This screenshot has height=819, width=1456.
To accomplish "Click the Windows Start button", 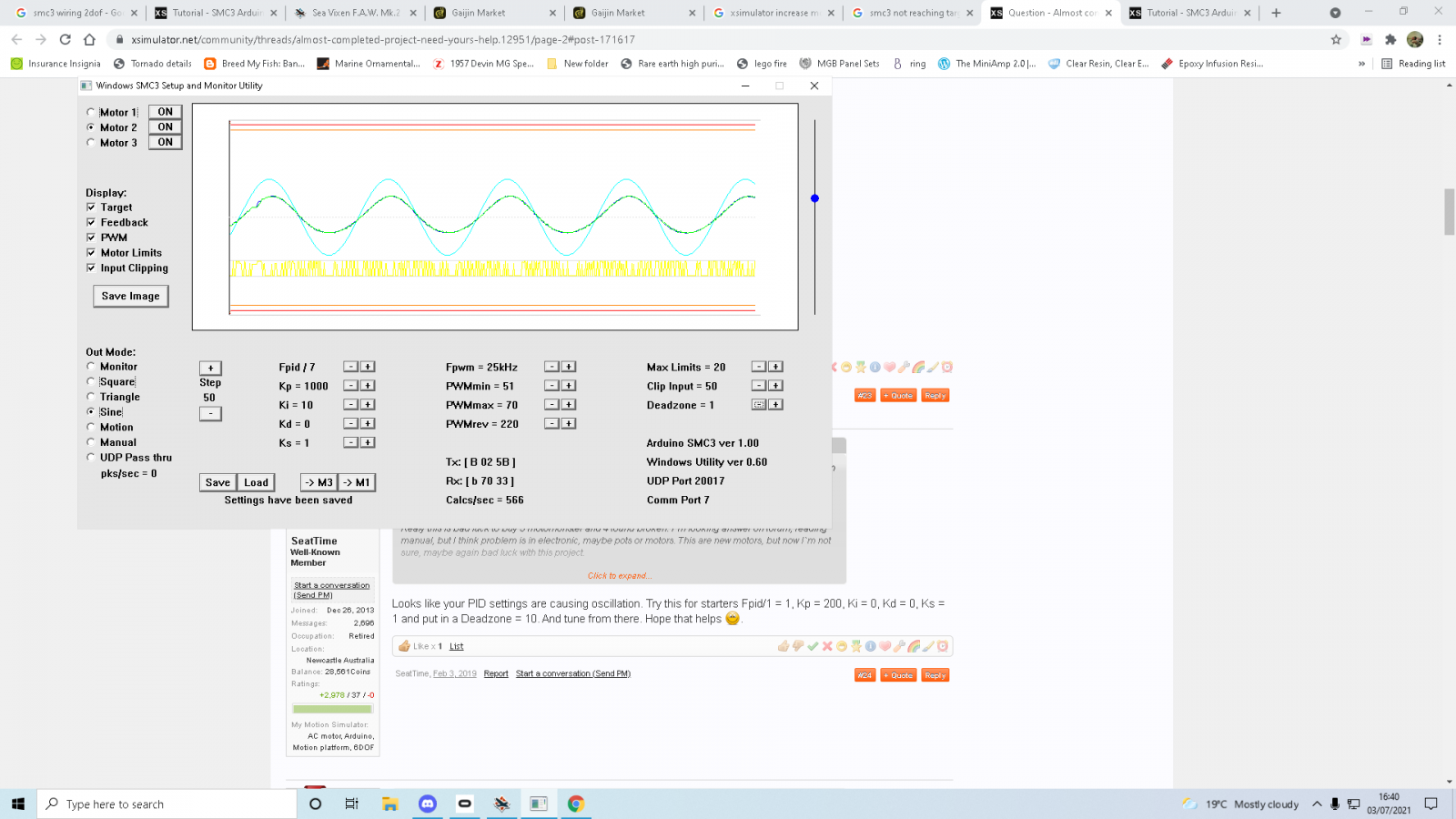I will pyautogui.click(x=18, y=804).
